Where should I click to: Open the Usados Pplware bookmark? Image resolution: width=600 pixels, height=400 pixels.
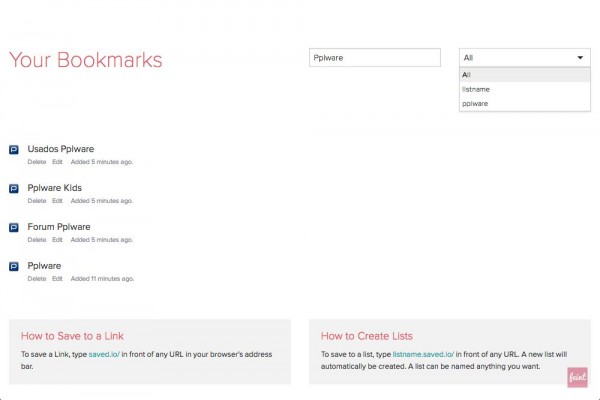pyautogui.click(x=61, y=149)
